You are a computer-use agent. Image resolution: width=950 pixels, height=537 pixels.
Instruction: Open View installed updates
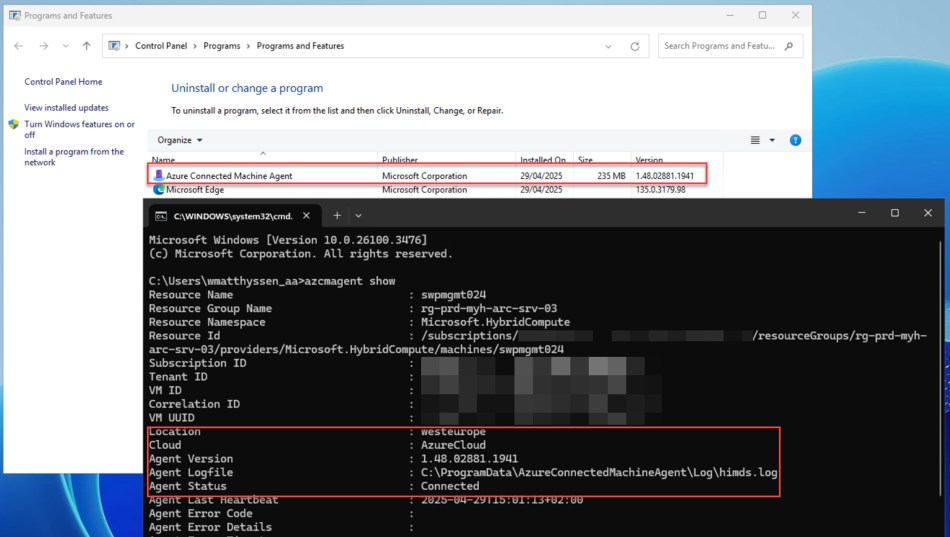point(67,108)
